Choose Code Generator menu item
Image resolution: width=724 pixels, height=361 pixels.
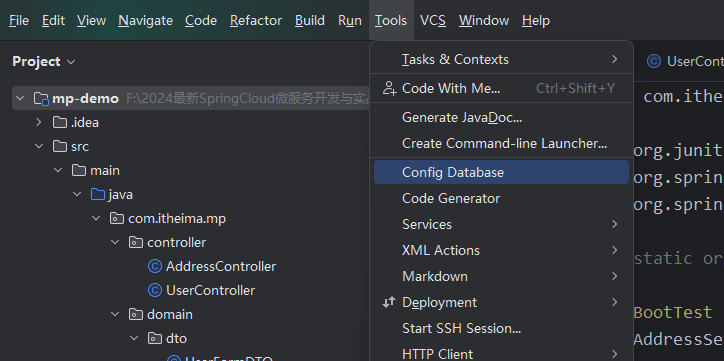[501, 198]
